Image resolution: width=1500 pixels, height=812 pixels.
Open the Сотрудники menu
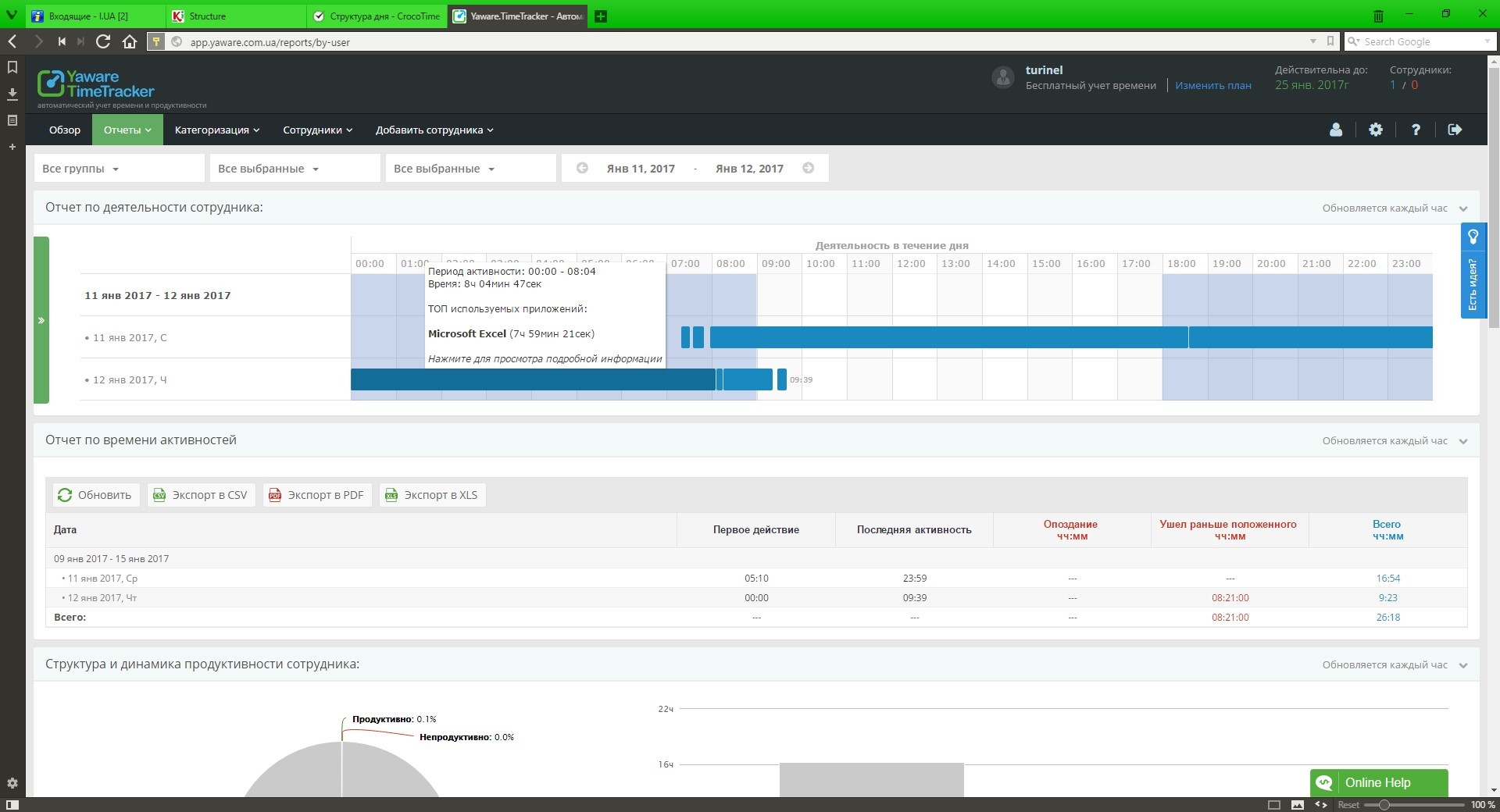pyautogui.click(x=317, y=130)
